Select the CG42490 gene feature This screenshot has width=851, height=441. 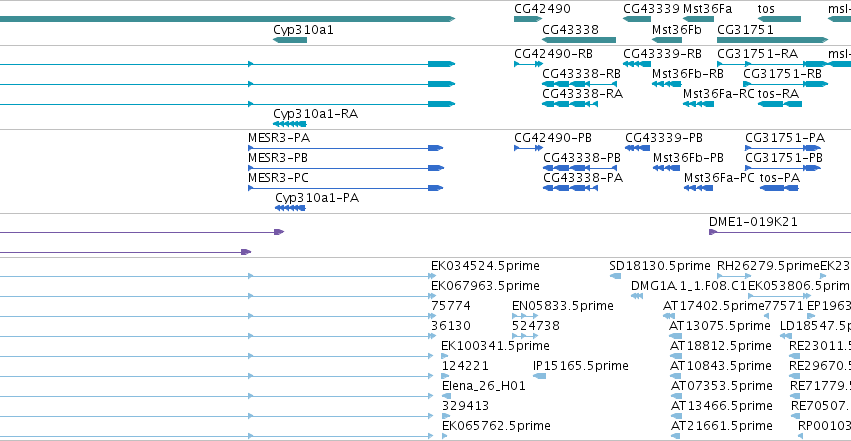[528, 20]
